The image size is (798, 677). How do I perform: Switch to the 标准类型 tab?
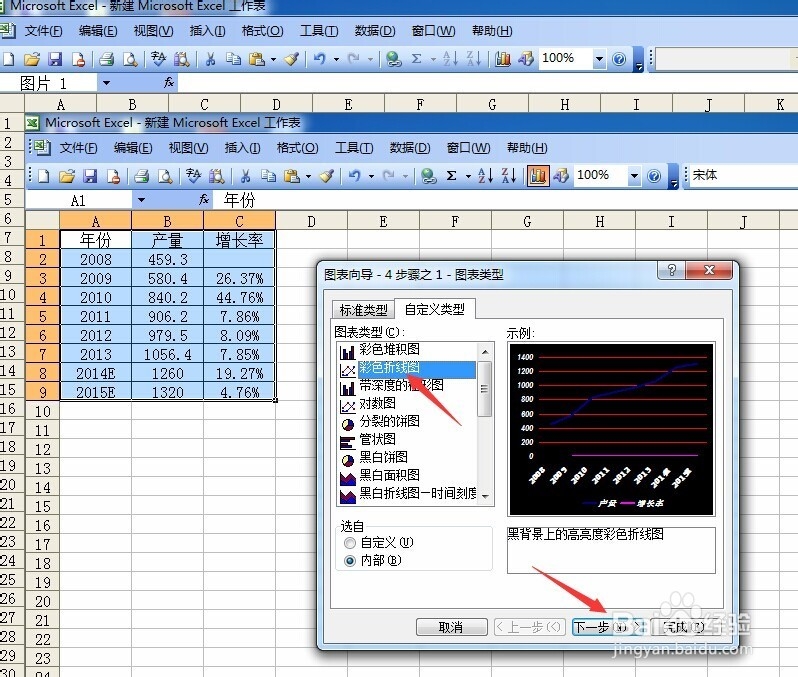click(x=363, y=309)
